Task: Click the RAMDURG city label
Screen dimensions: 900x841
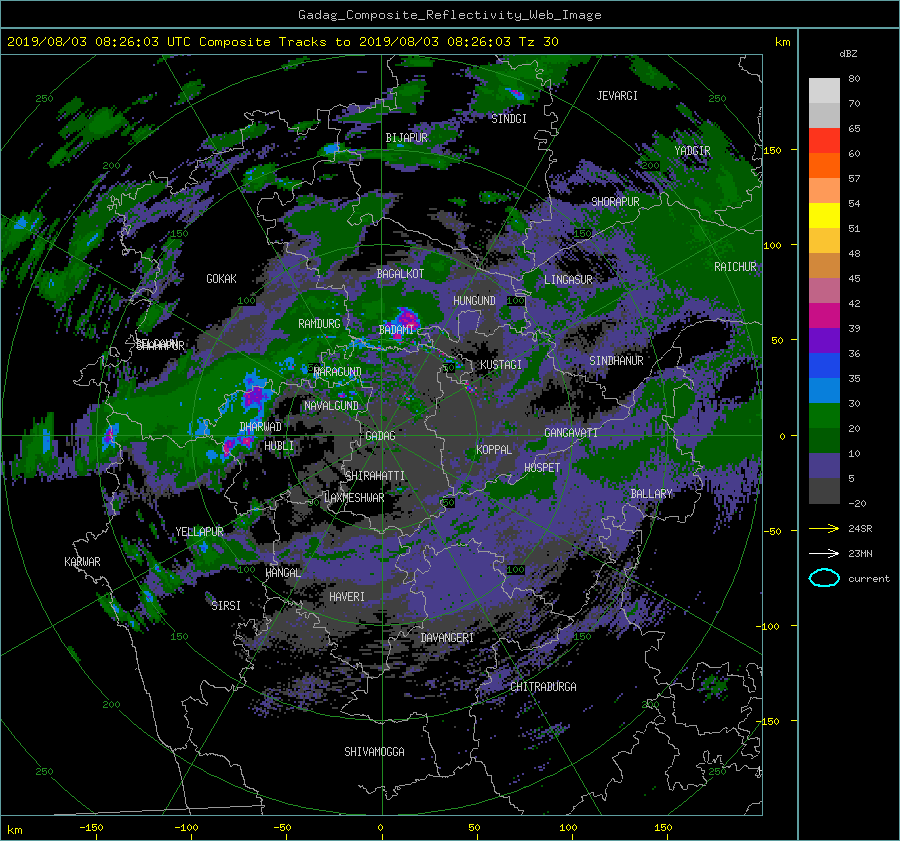Action: [x=319, y=324]
